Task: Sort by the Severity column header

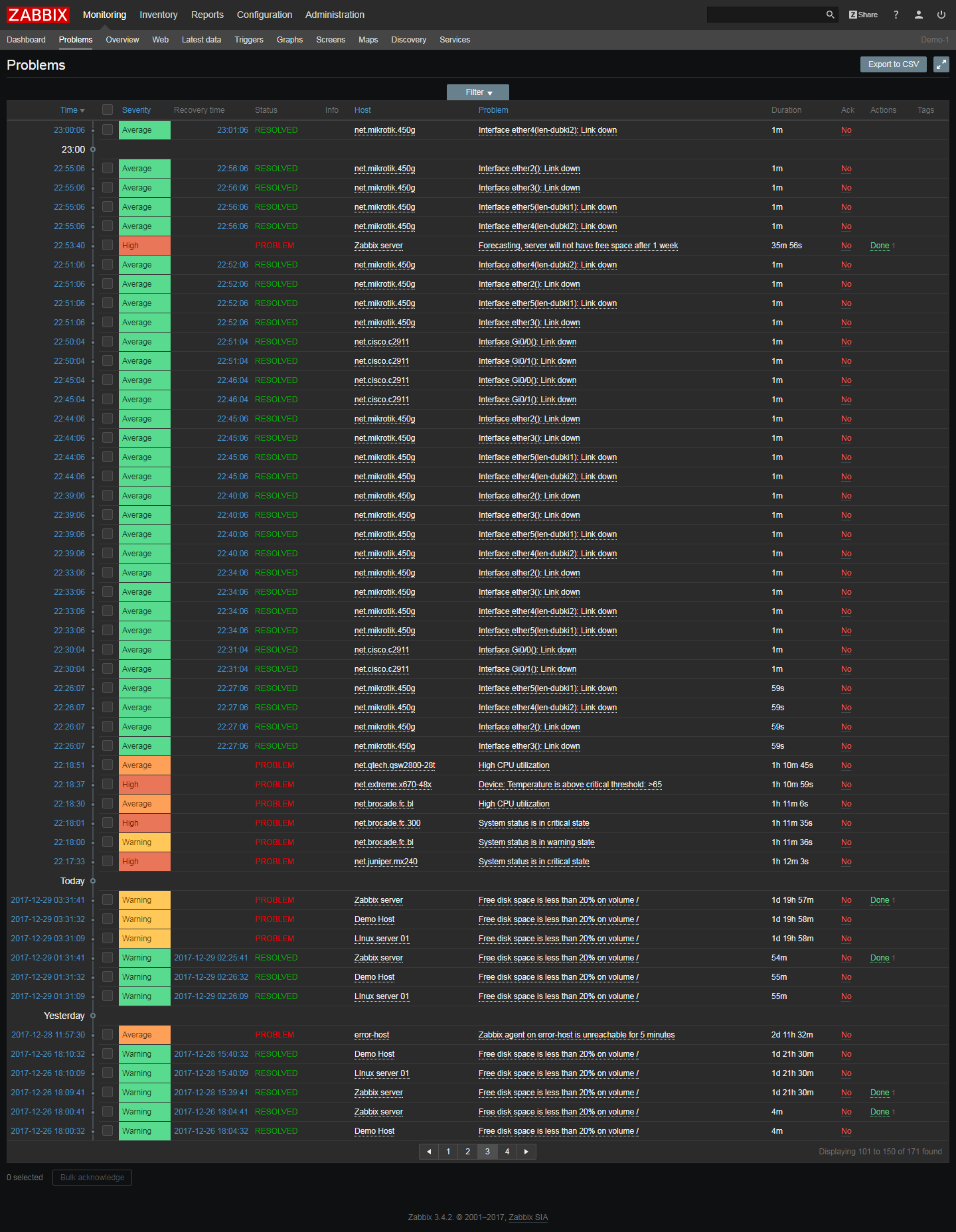Action: click(x=136, y=110)
